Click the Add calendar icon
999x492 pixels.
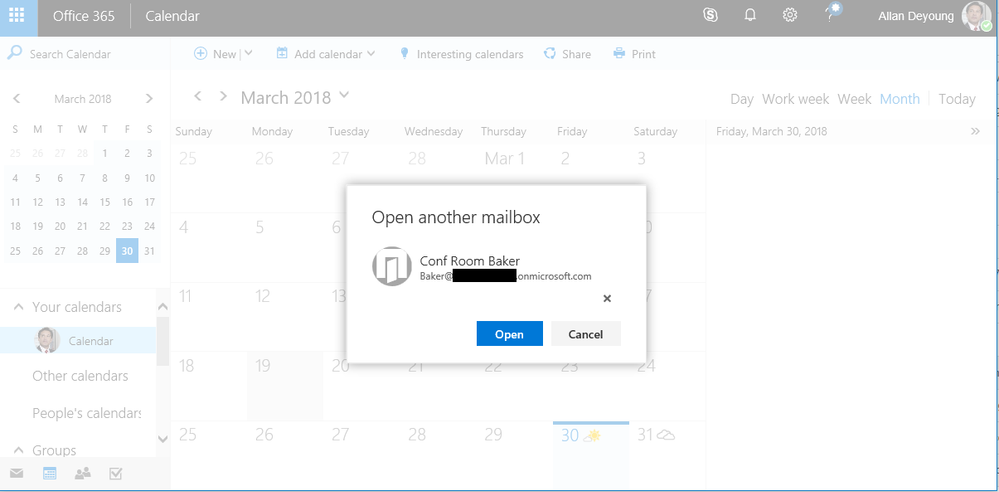point(282,54)
